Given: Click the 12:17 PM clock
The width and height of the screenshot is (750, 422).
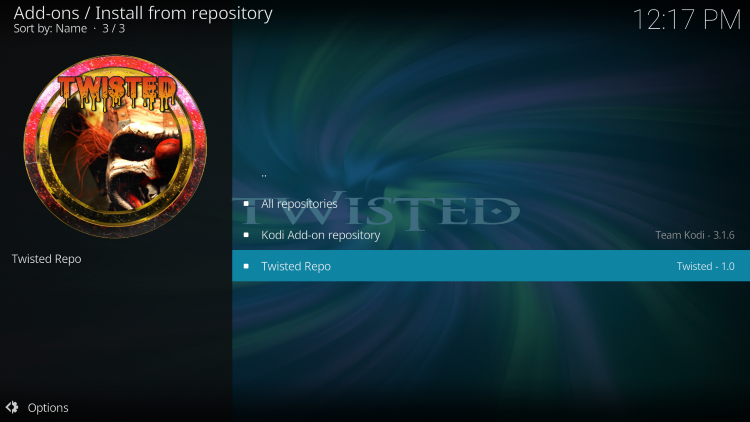Looking at the screenshot, I should click(x=687, y=20).
